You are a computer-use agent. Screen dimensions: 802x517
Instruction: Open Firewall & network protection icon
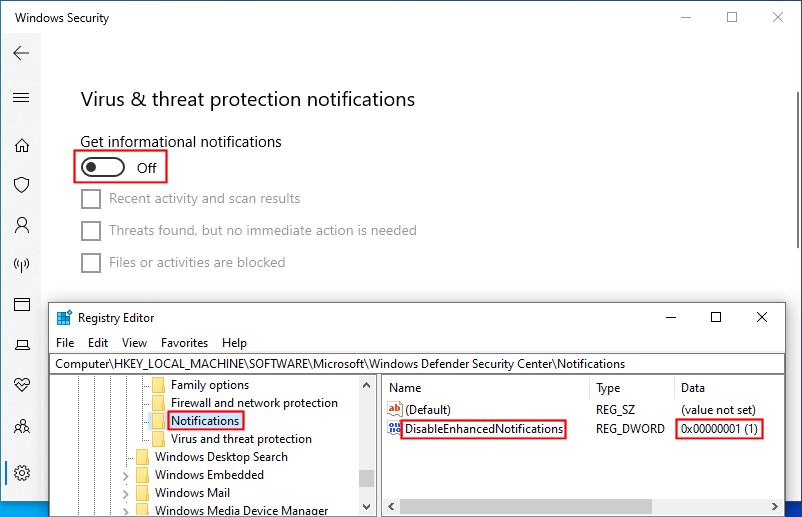pyautogui.click(x=21, y=265)
